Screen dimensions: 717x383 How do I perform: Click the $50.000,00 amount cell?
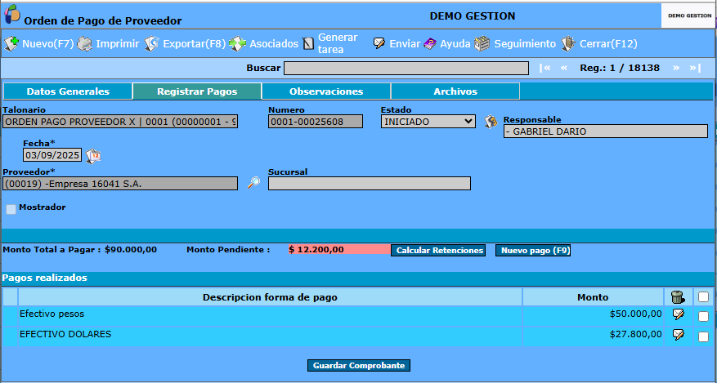tap(593, 316)
